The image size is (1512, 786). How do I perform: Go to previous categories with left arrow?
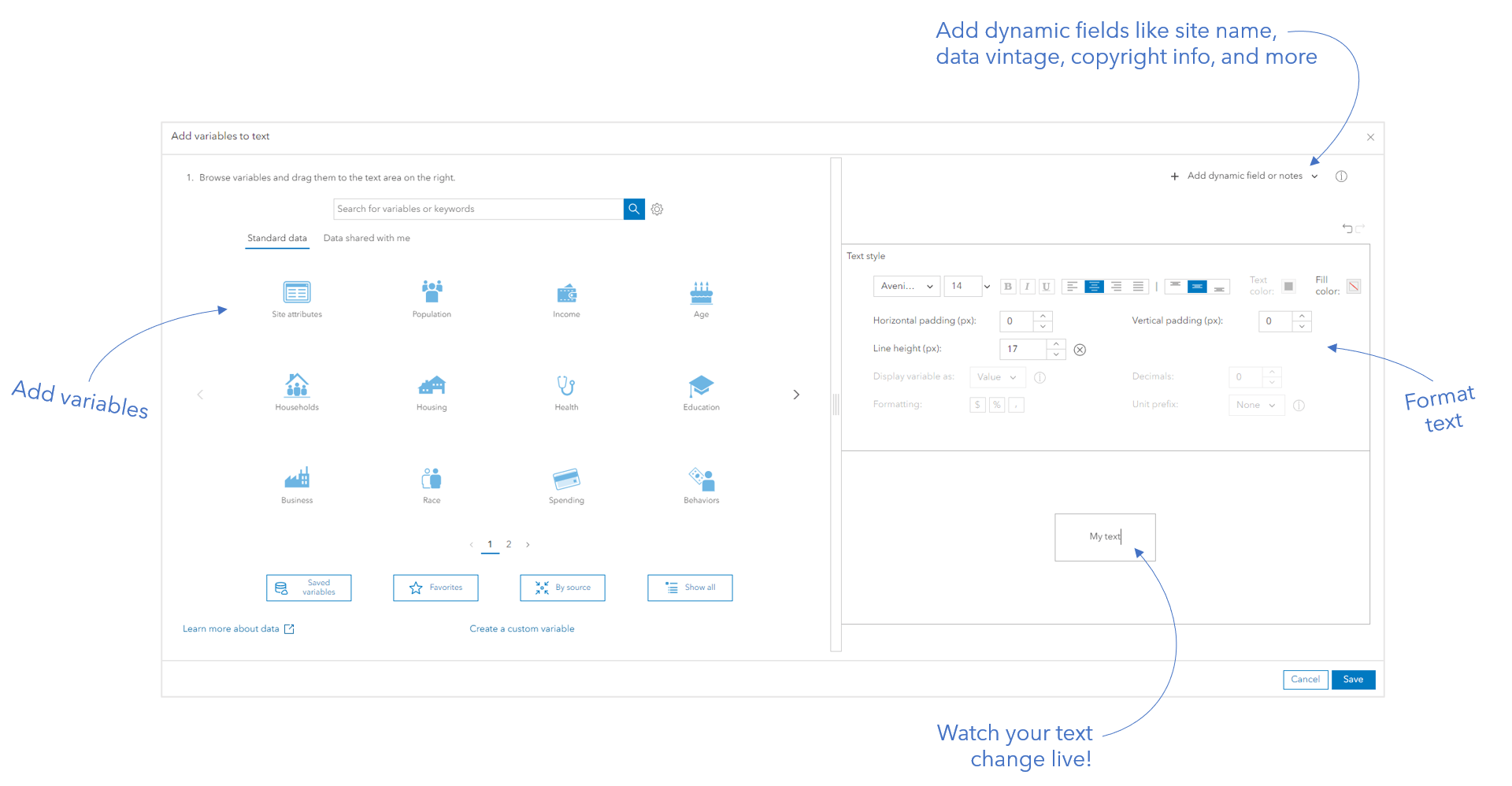click(200, 395)
